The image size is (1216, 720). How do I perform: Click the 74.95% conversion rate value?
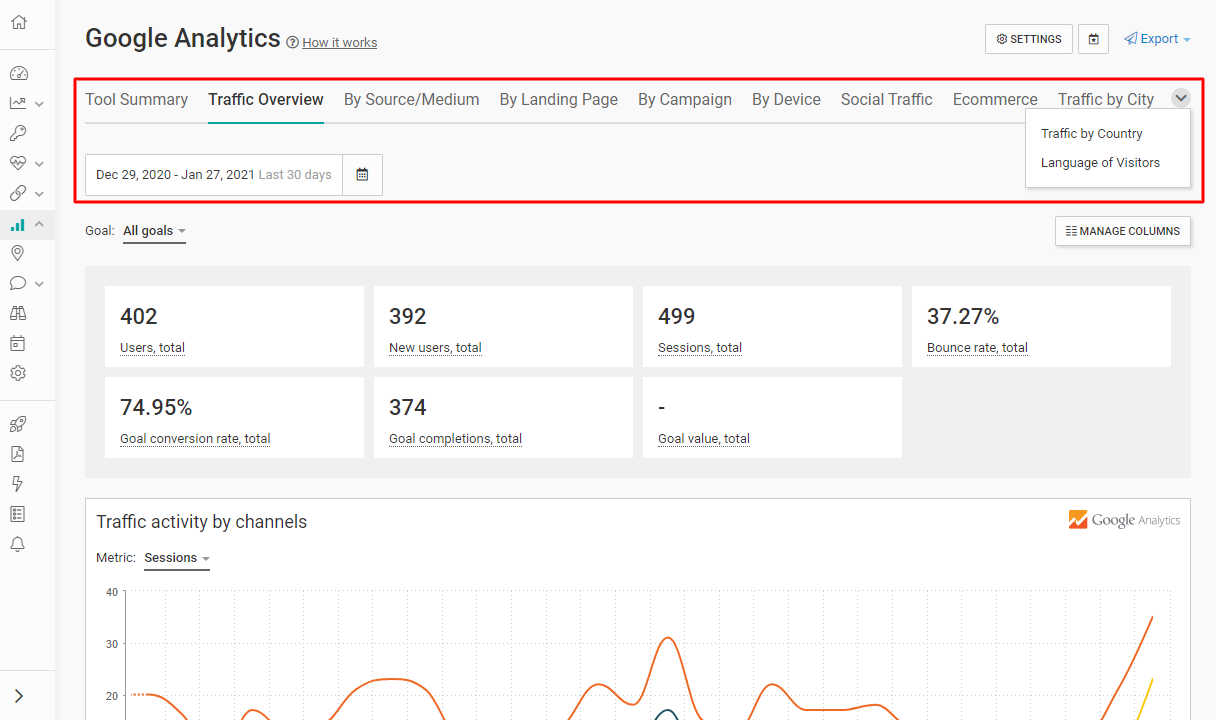pyautogui.click(x=156, y=408)
